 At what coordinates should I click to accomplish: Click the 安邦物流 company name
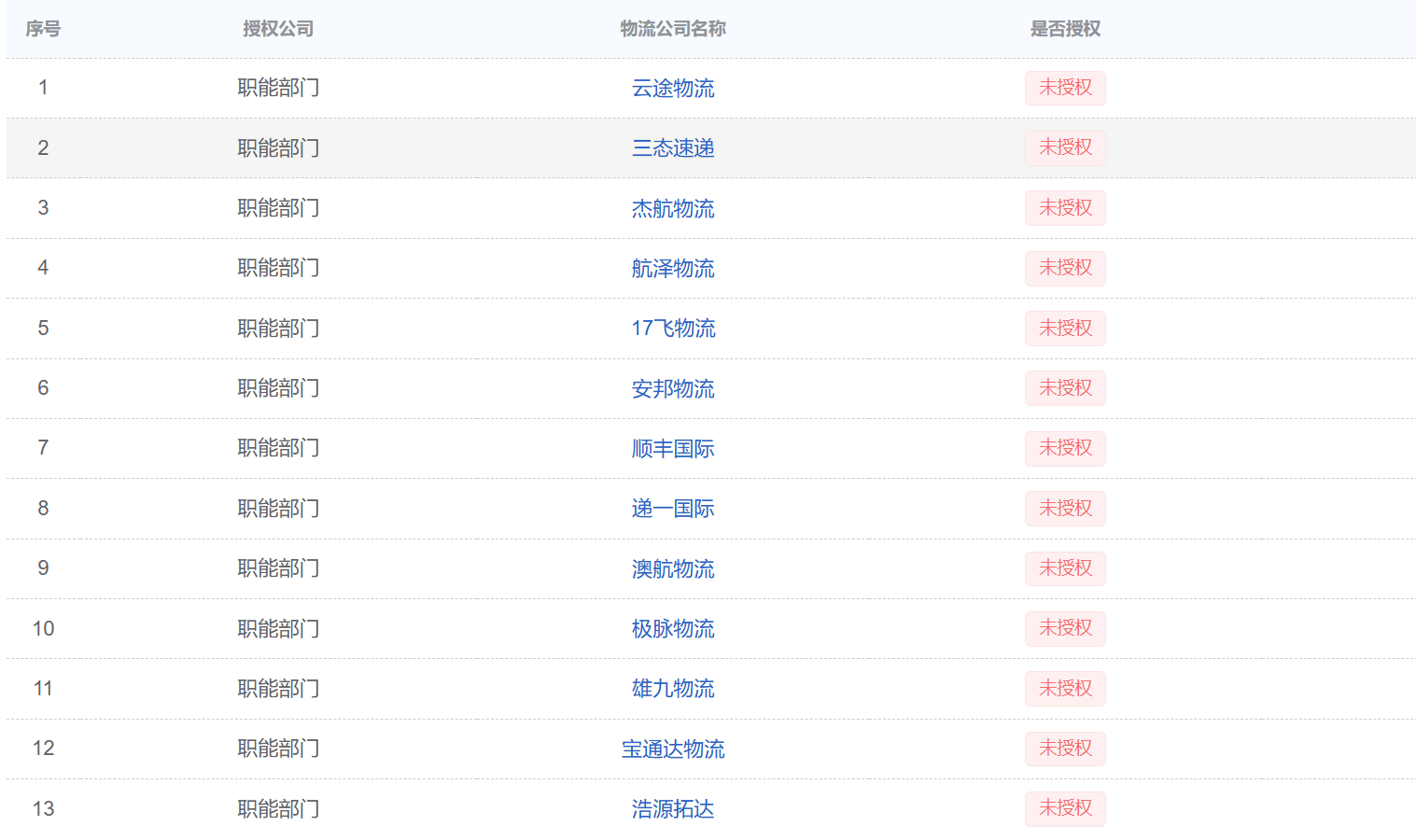point(672,388)
